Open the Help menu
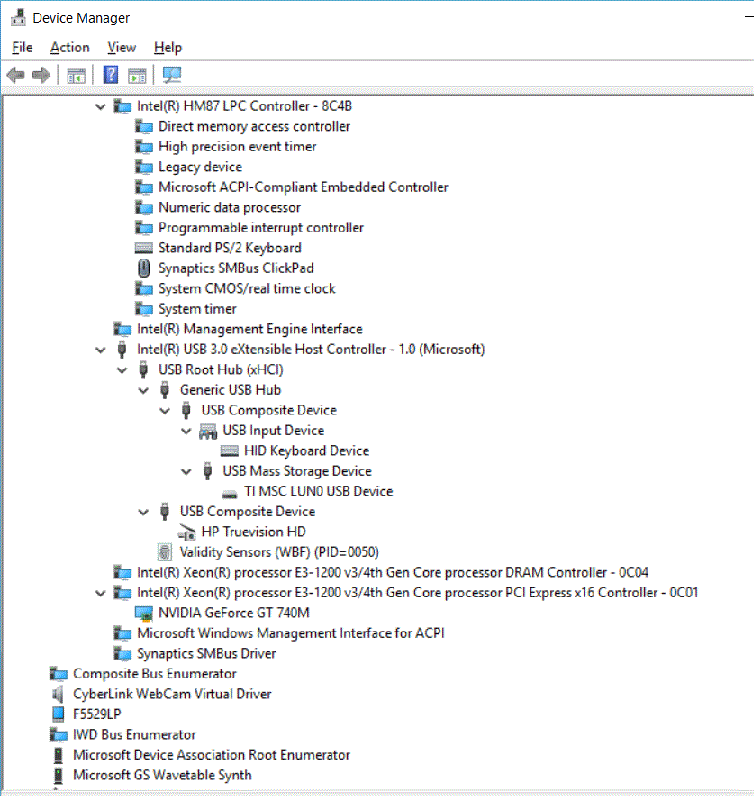Screen dimensions: 754x796 [168, 47]
